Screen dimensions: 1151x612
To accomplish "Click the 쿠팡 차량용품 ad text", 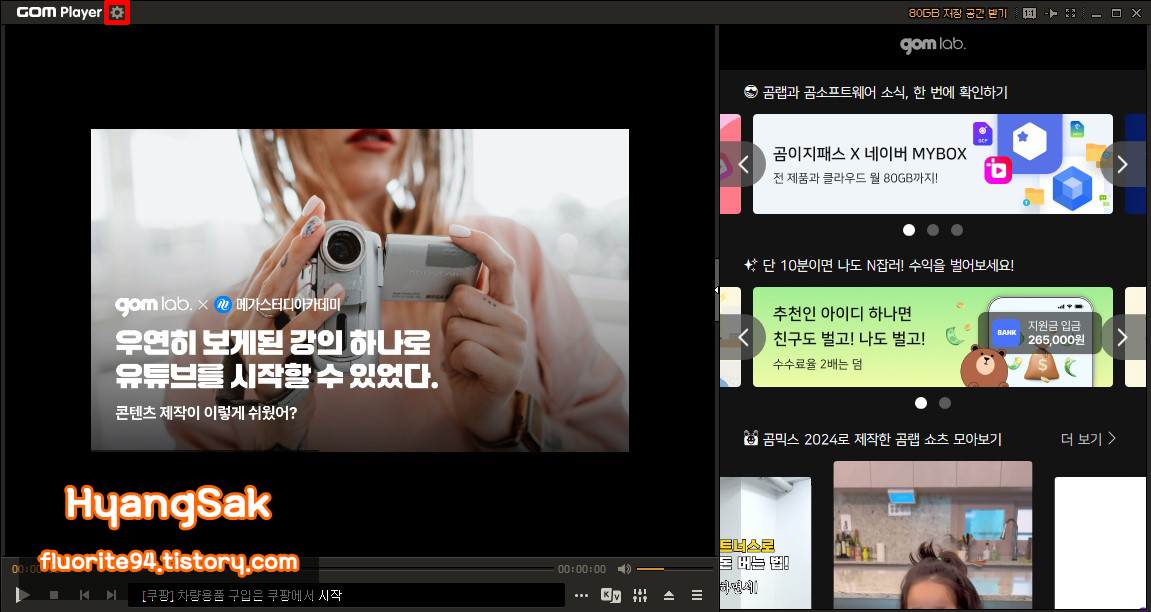I will tap(242, 596).
